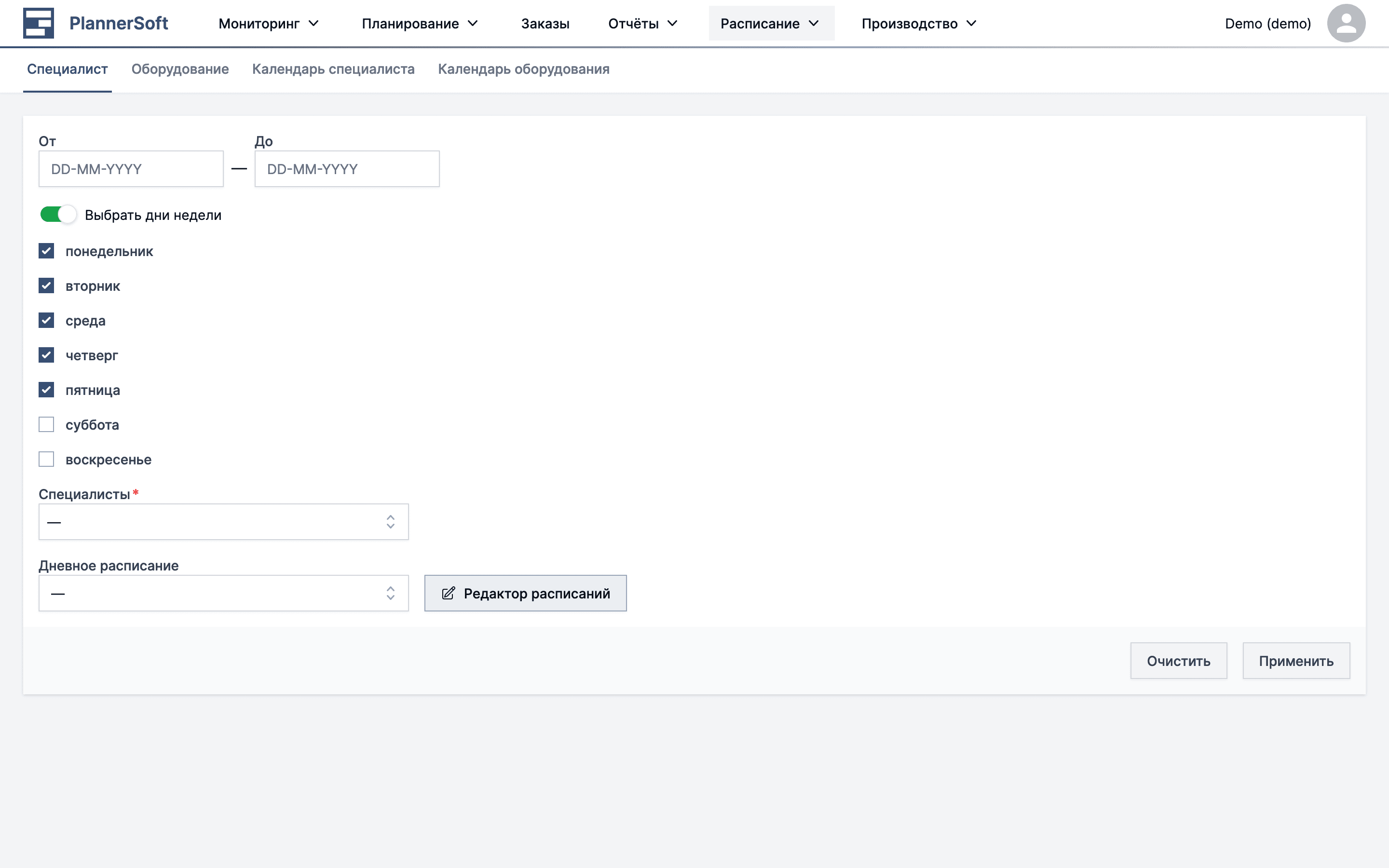The image size is (1389, 868).
Task: Disable the Выбрать дни недели toggle
Action: tap(57, 214)
